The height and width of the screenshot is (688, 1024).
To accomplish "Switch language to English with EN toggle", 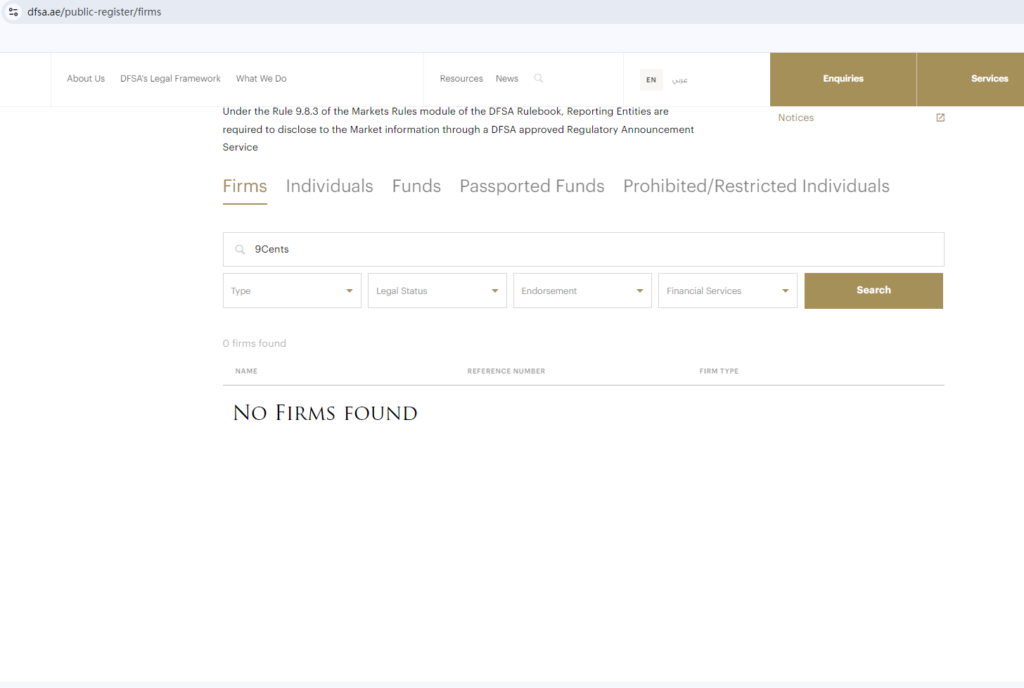I will point(651,80).
